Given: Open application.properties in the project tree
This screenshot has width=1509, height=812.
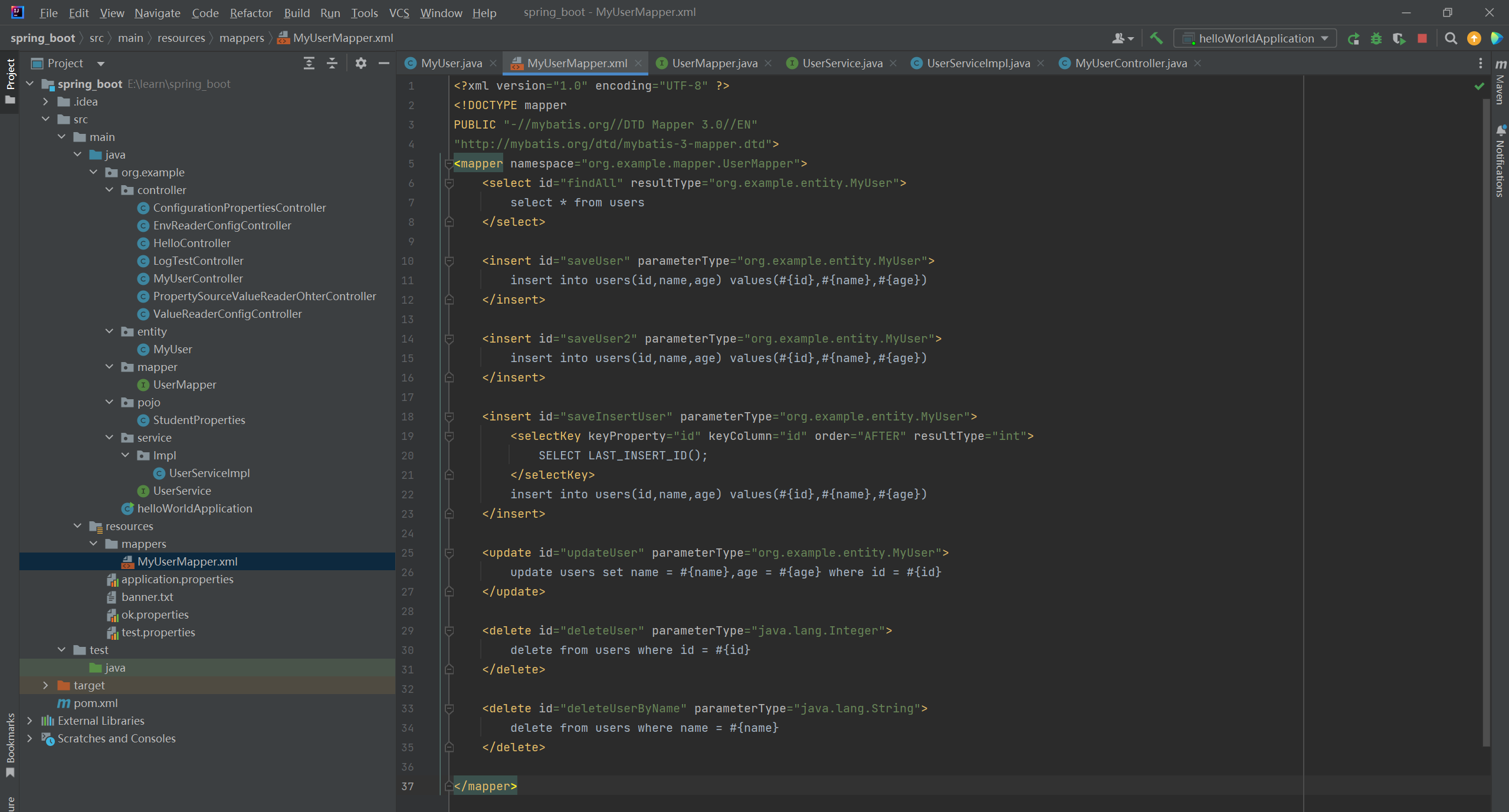Looking at the screenshot, I should (177, 579).
